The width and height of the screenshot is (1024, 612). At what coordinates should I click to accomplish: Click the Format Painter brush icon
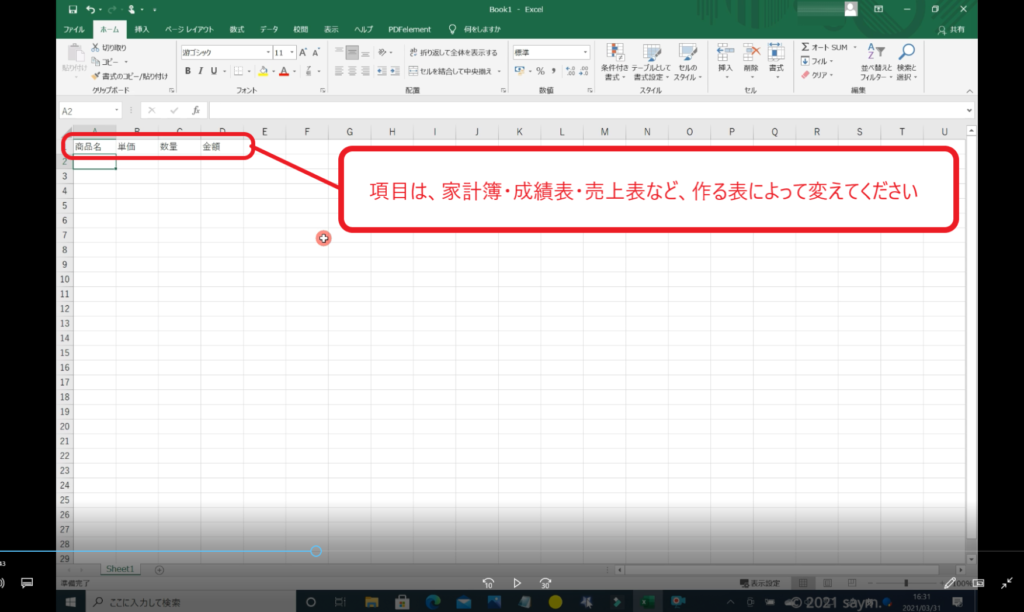point(95,76)
